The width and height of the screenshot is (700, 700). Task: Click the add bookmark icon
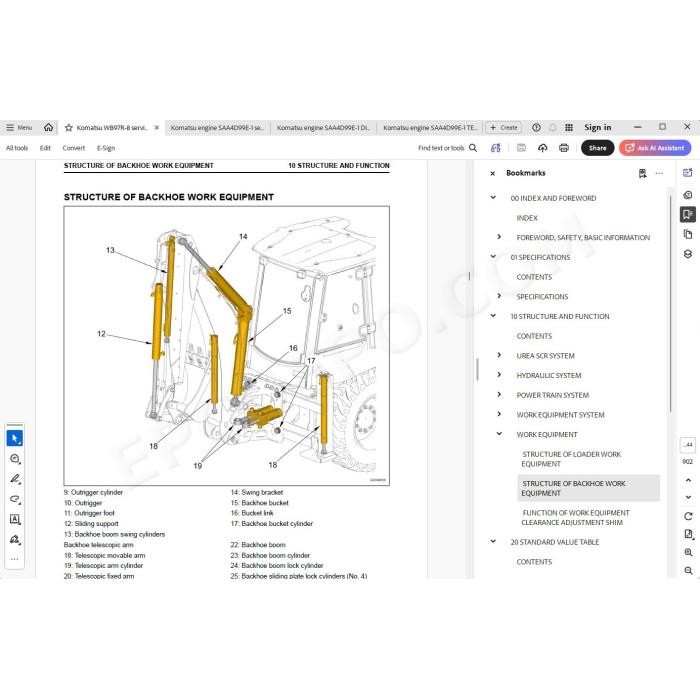point(642,174)
